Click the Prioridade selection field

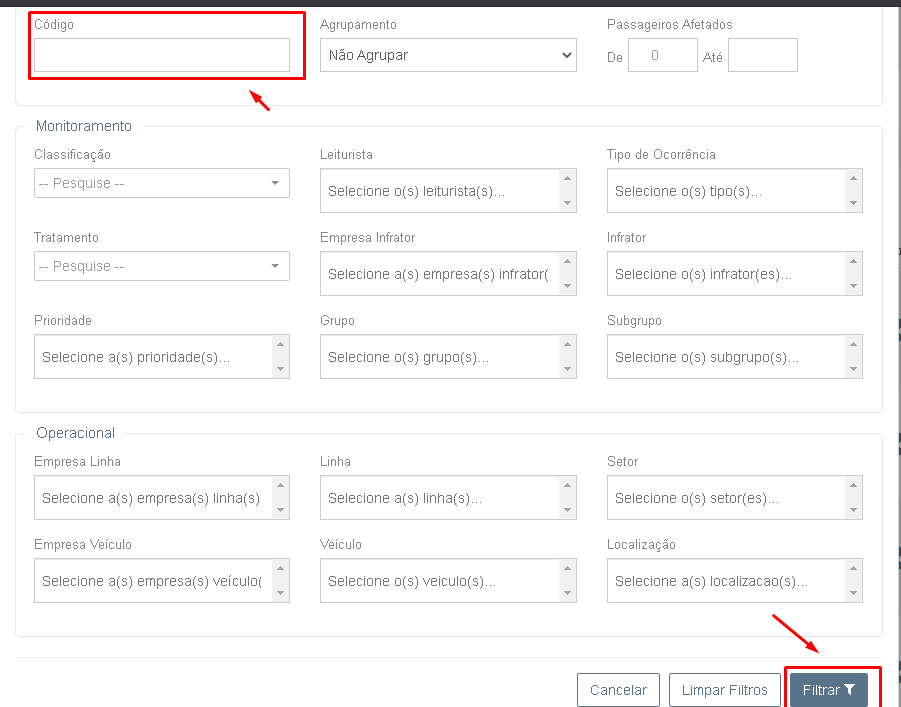pos(153,357)
